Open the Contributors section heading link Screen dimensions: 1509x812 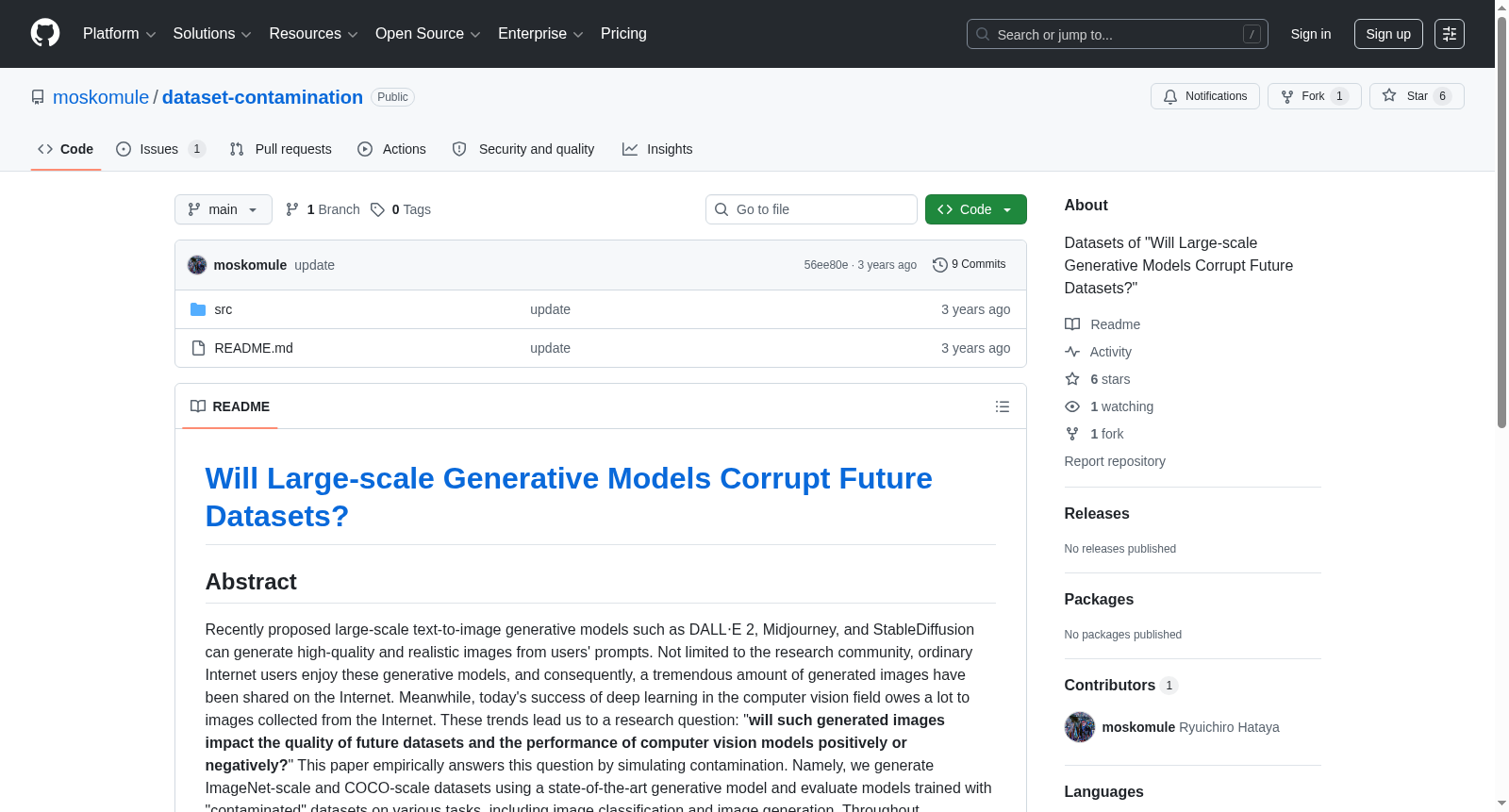pyautogui.click(x=1121, y=686)
